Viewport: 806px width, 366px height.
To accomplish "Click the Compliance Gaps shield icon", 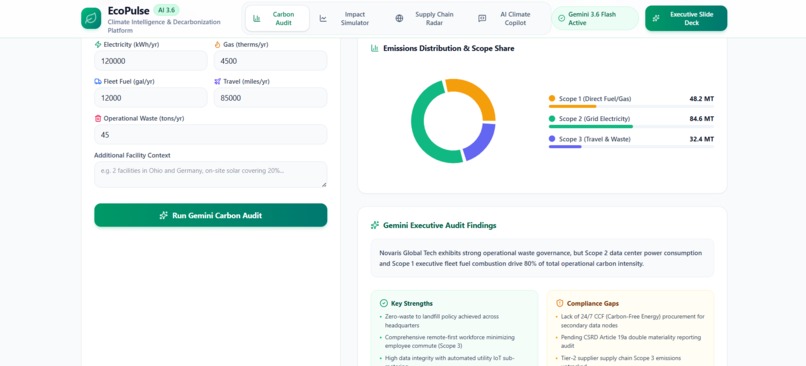I will coord(560,303).
